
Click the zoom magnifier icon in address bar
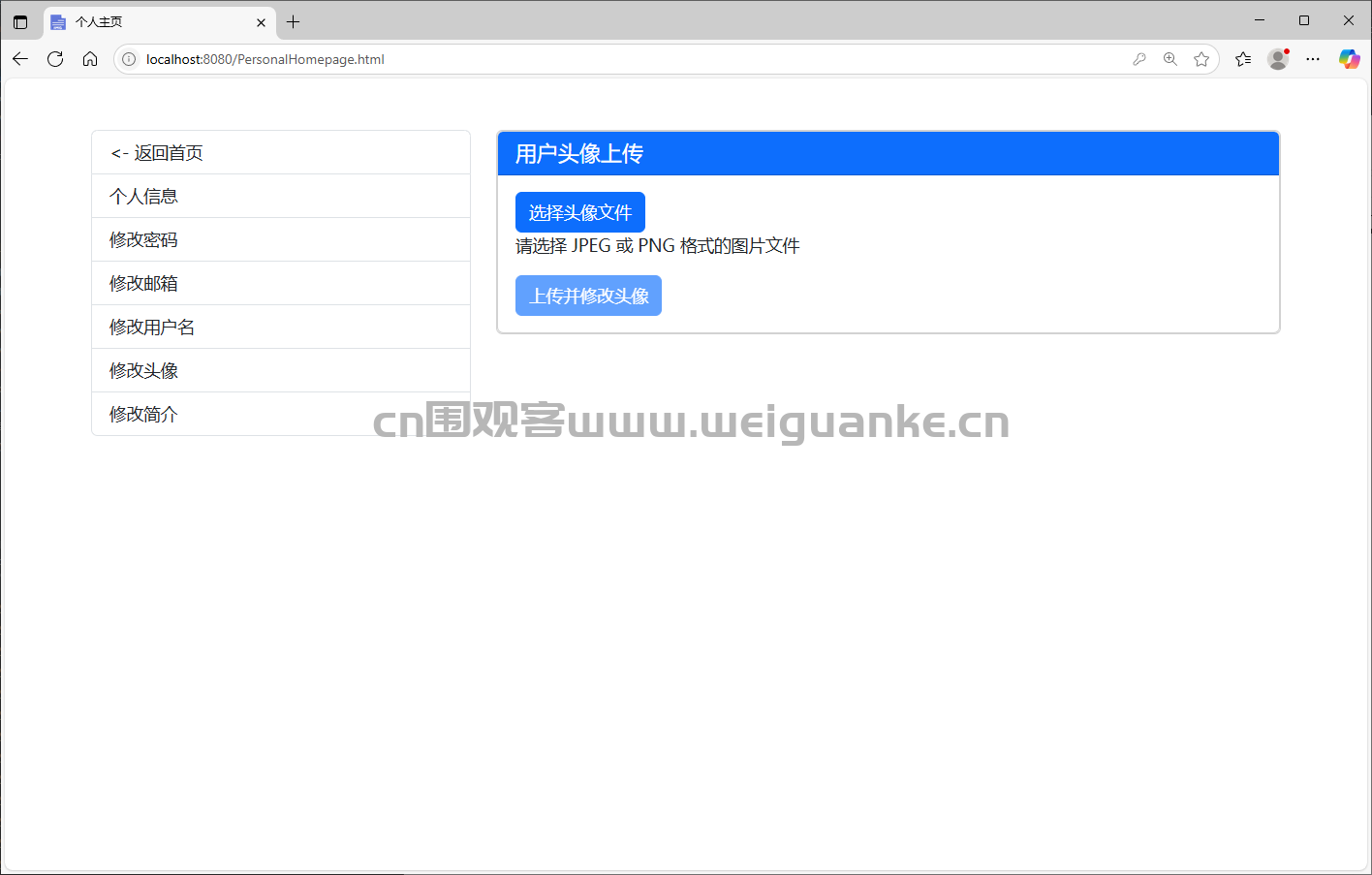click(1170, 59)
